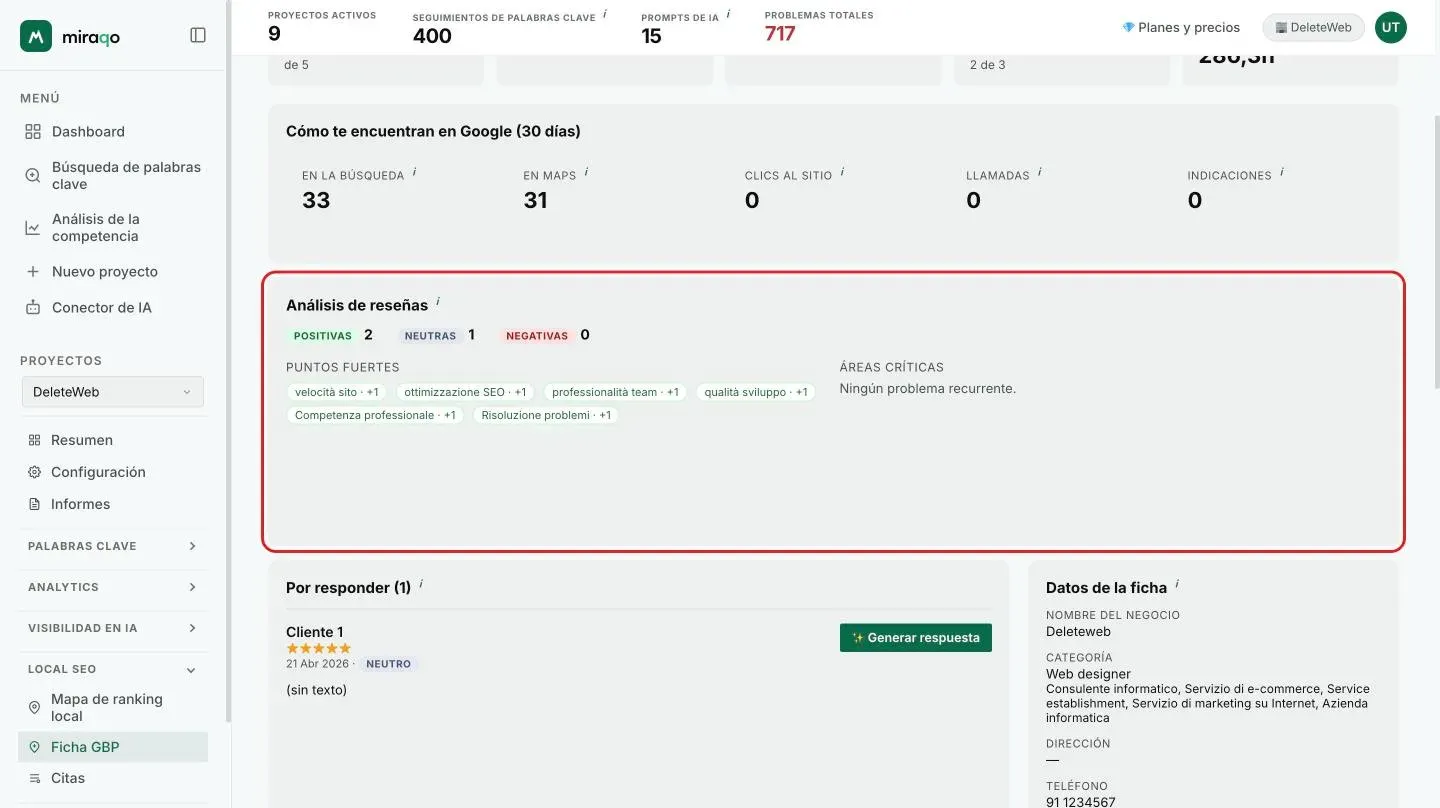The height and width of the screenshot is (808, 1440).
Task: Click the Neutras review badge
Action: [x=430, y=336]
